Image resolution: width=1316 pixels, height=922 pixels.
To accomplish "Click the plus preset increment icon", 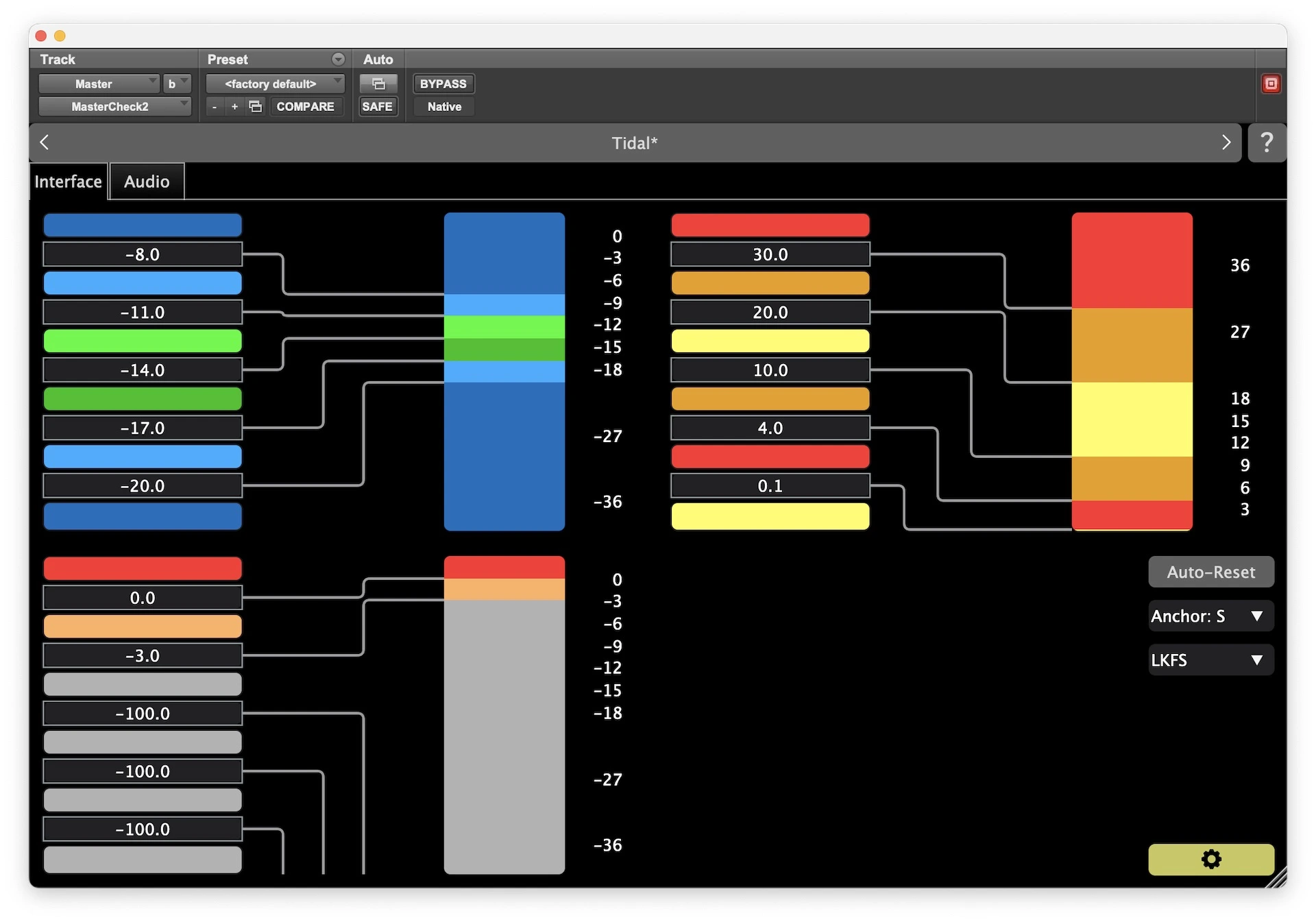I will (x=234, y=106).
